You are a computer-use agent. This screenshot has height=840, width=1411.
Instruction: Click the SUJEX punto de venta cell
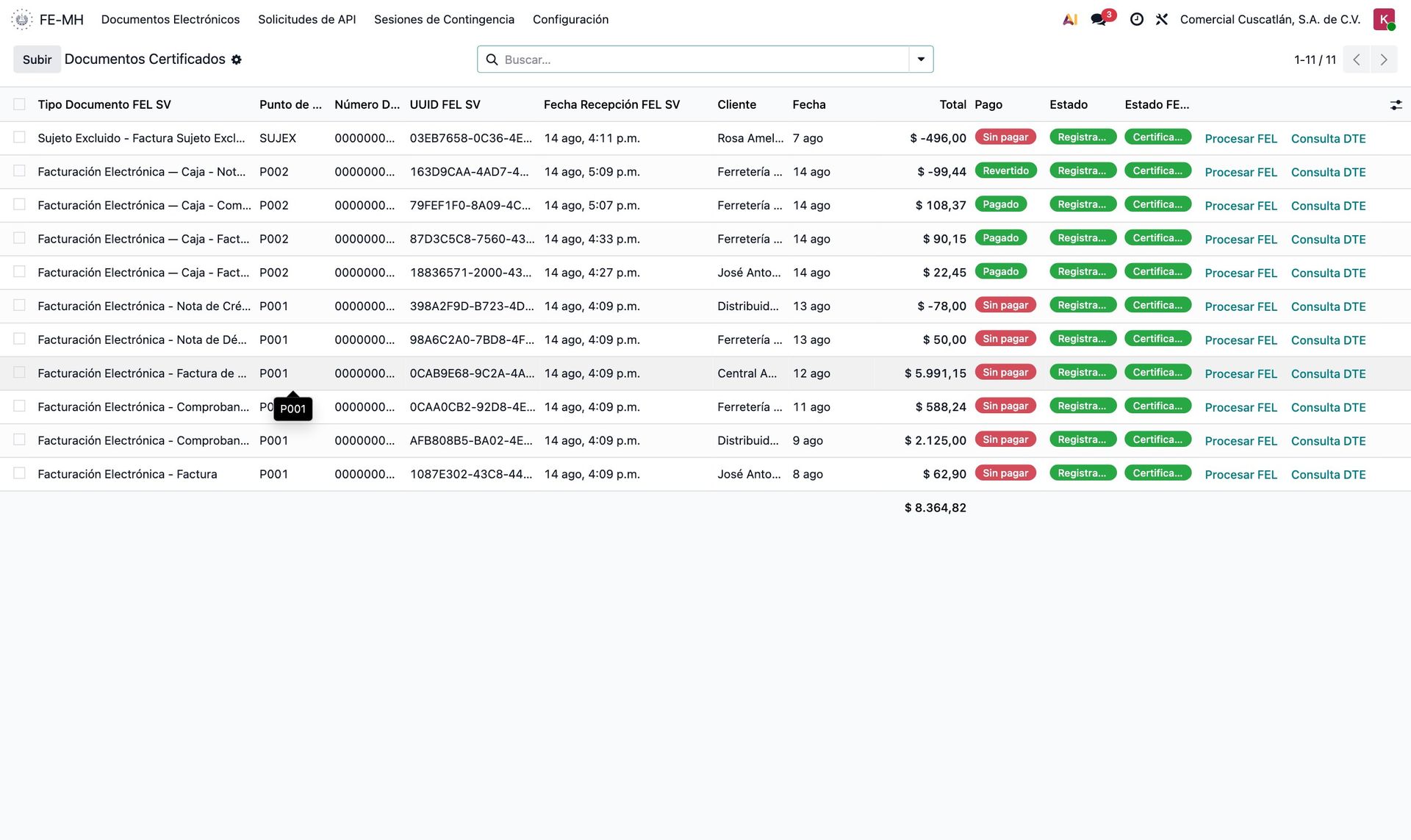(x=278, y=138)
